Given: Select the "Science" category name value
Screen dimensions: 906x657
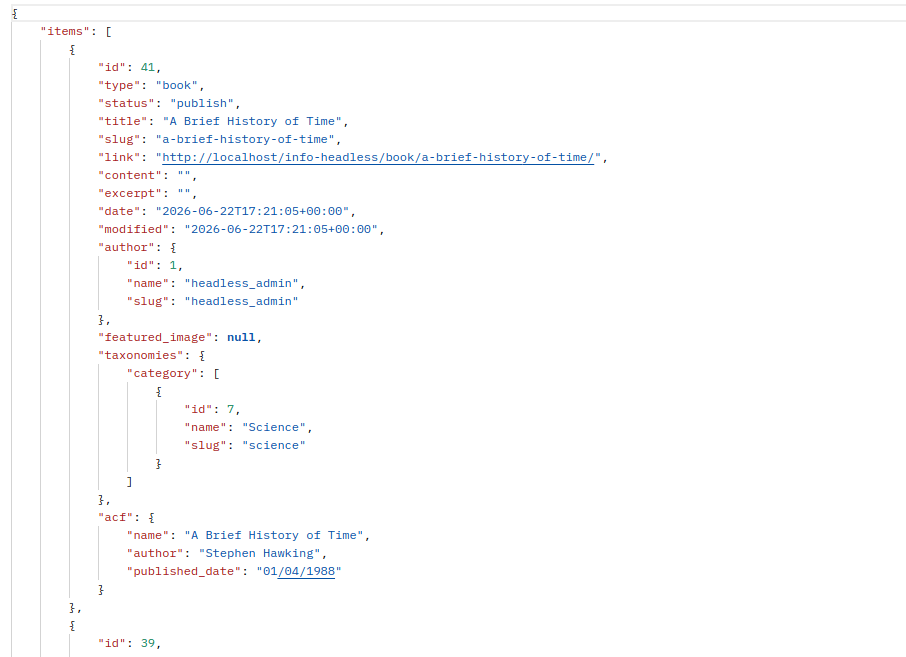Looking at the screenshot, I should (x=274, y=427).
